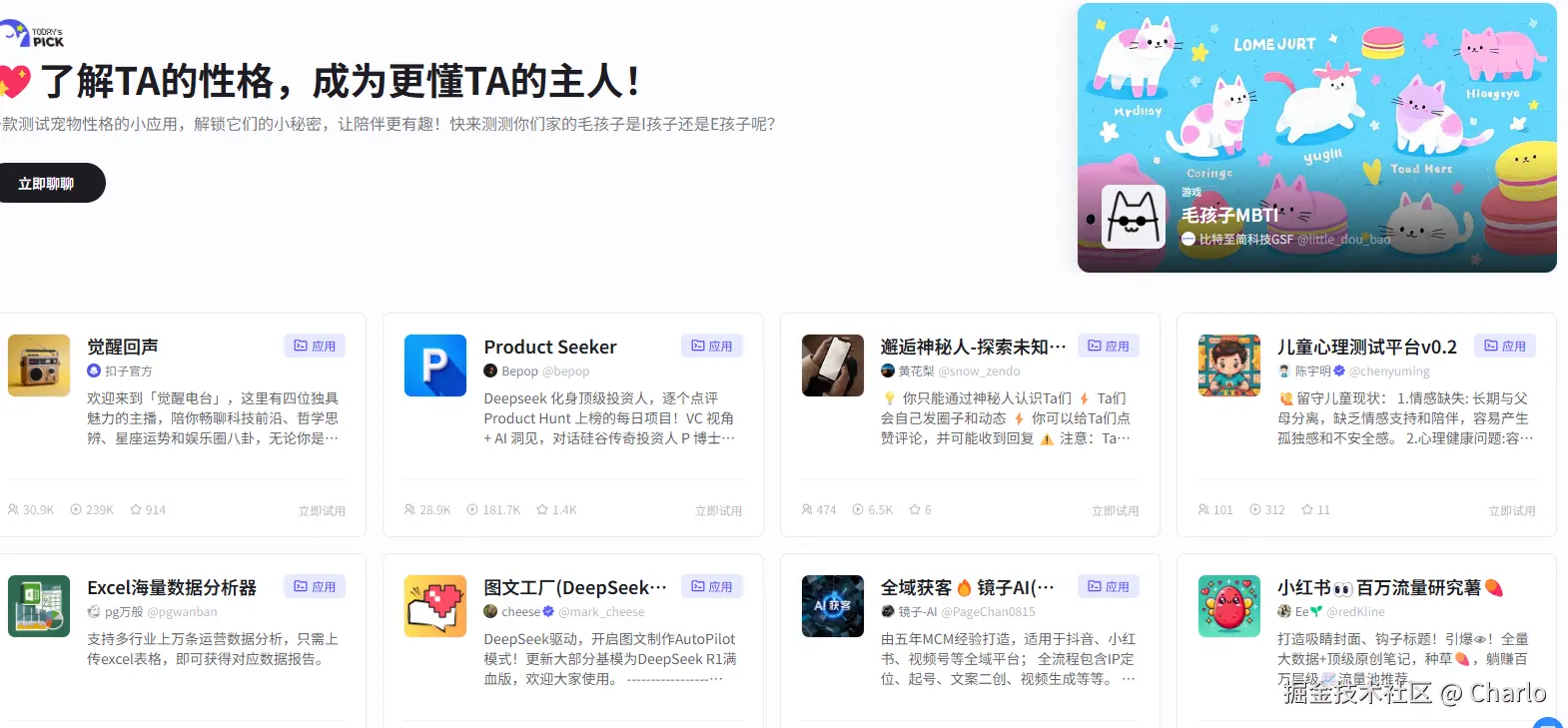
Task: Click 应用 tag on 图文工厂 card
Action: point(712,586)
